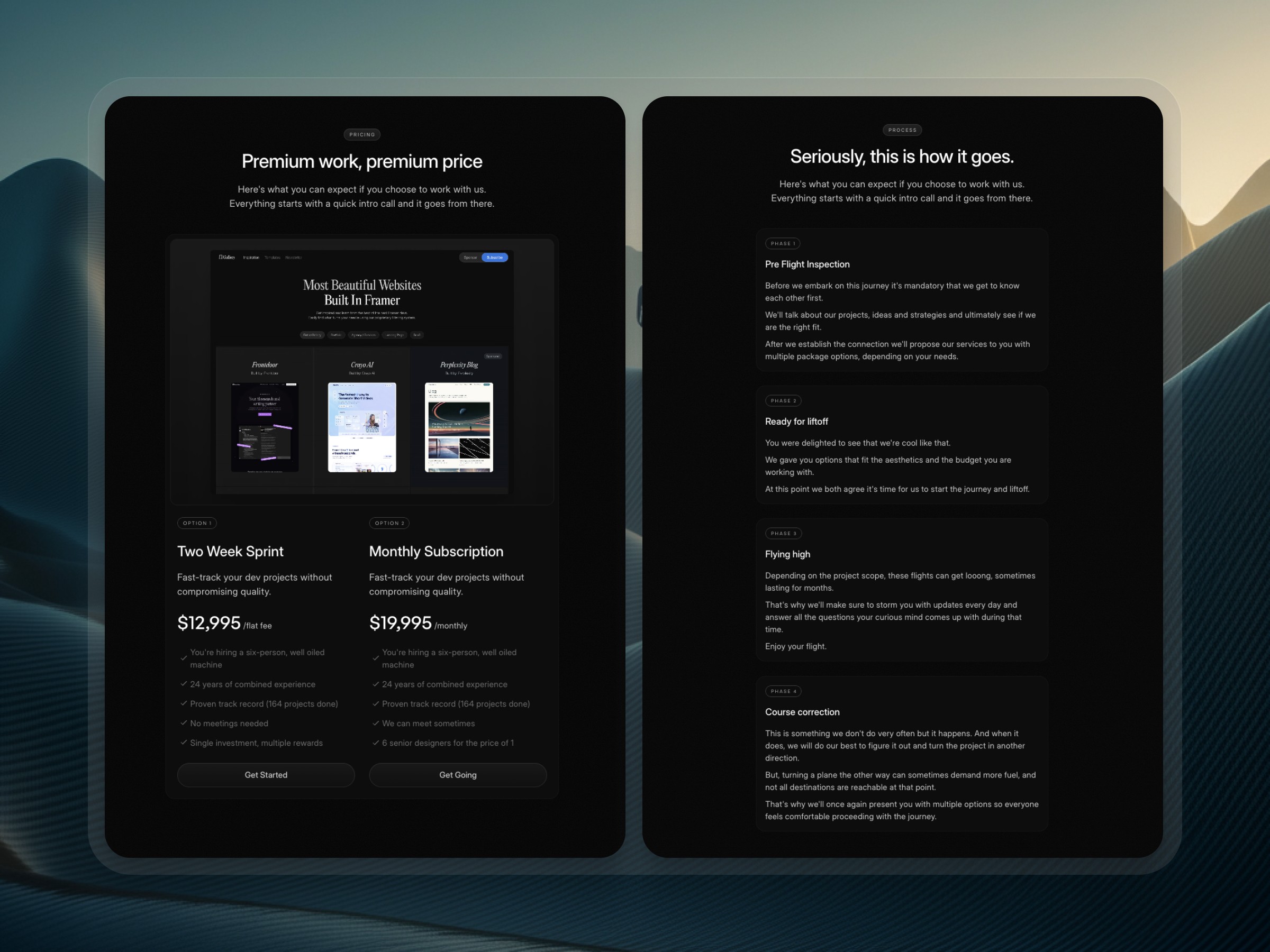Click the Get Started button
Screen dimensions: 1270x952
[x=266, y=775]
